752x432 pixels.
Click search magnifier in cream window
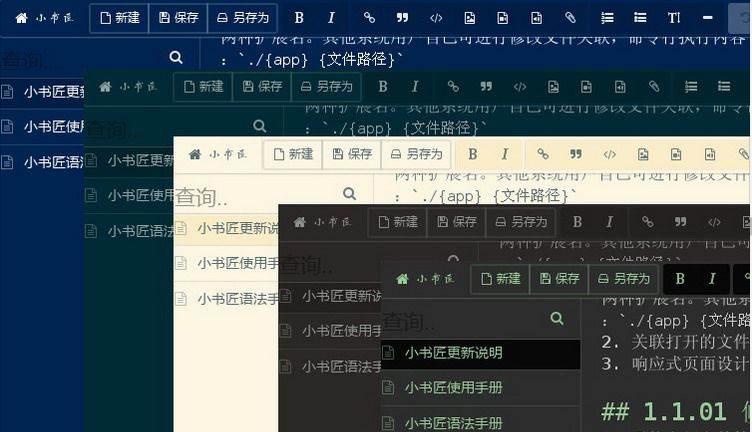pos(350,194)
